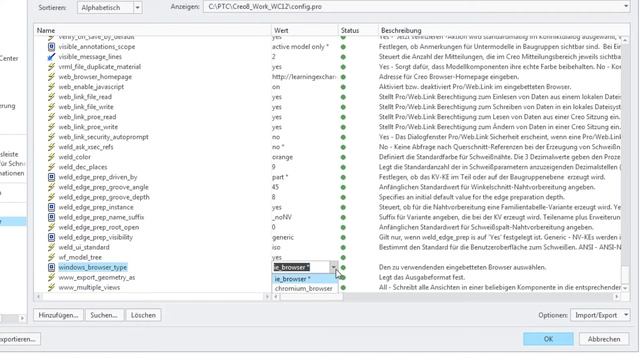Click the lightning icon beside weld_ui_standard
This screenshot has width=640, height=360.
pos(51,247)
